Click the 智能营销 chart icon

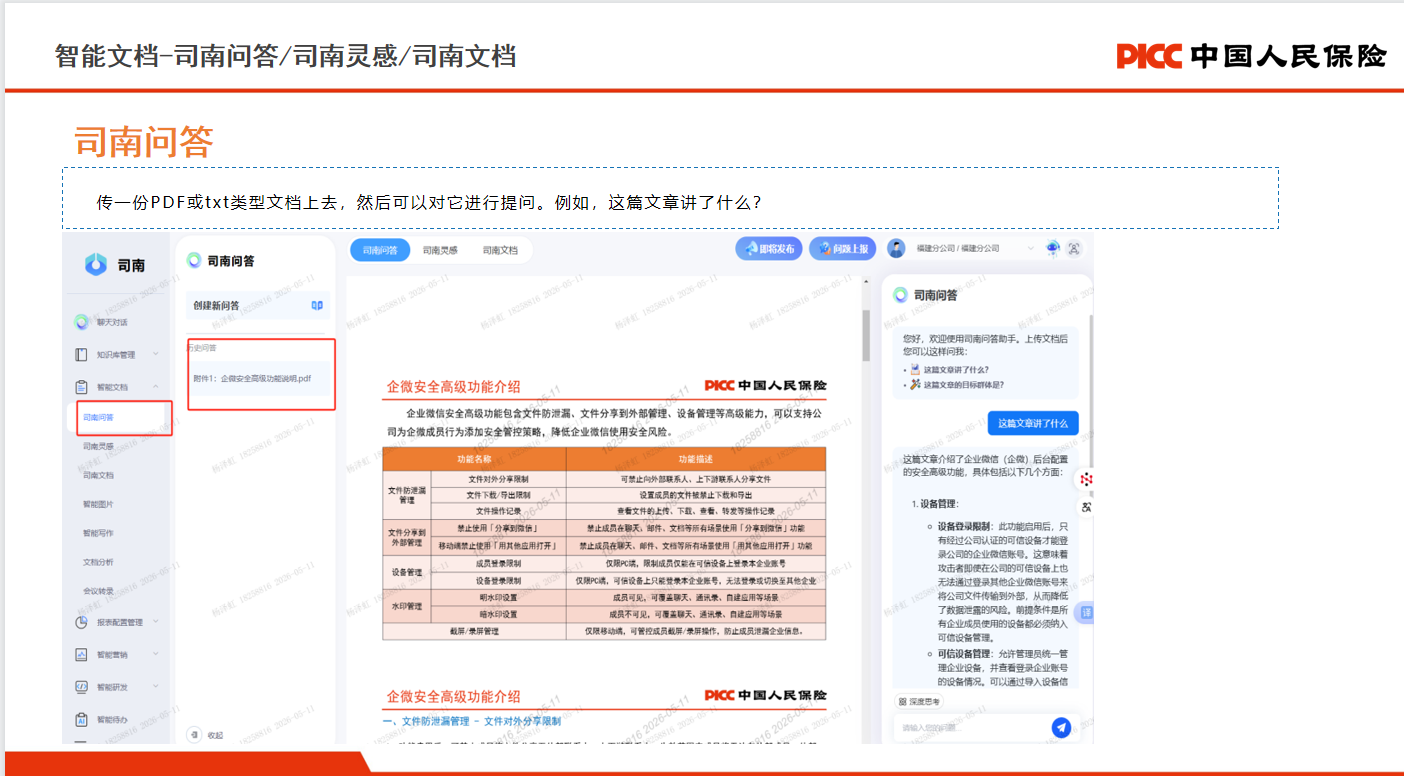click(x=82, y=655)
